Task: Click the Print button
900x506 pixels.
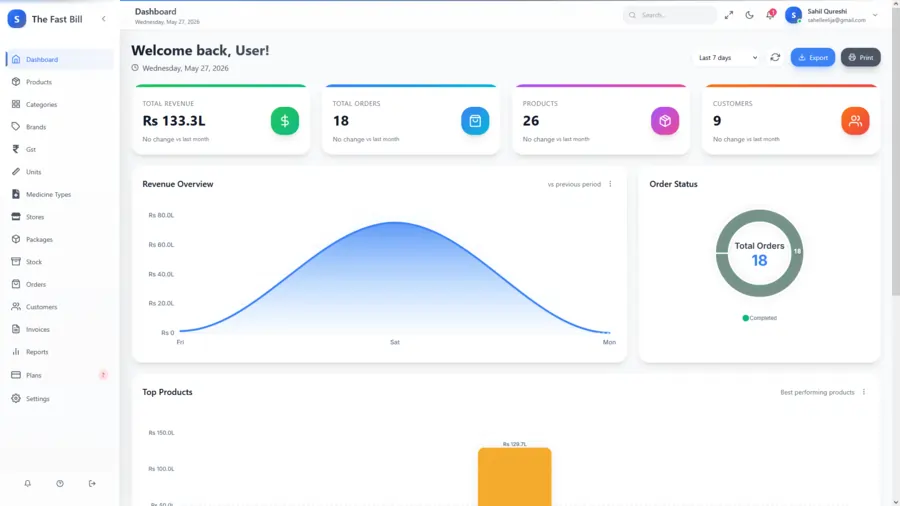Action: (860, 57)
